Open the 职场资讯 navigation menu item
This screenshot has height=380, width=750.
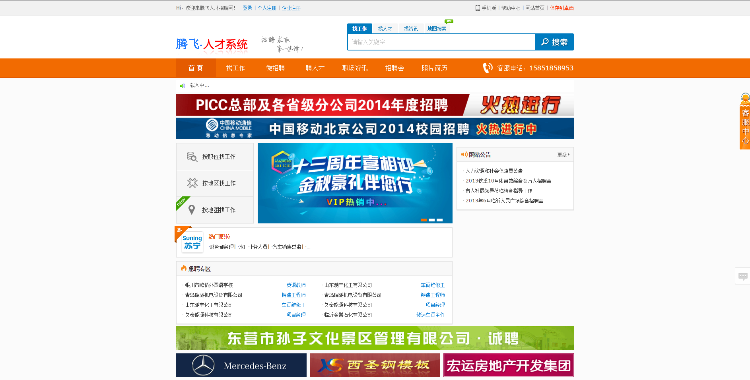(354, 68)
